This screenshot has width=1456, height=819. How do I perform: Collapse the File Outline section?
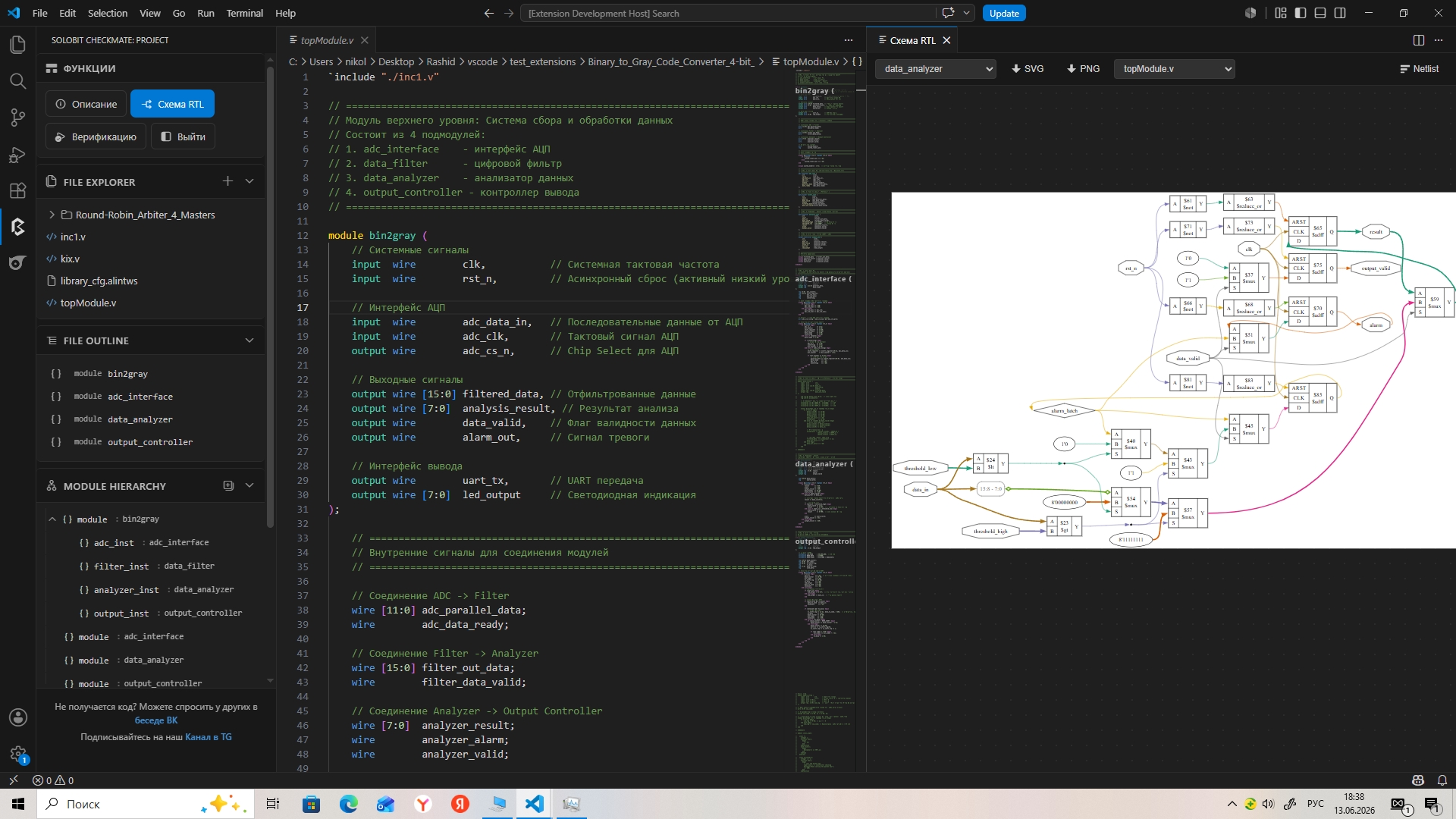click(249, 340)
